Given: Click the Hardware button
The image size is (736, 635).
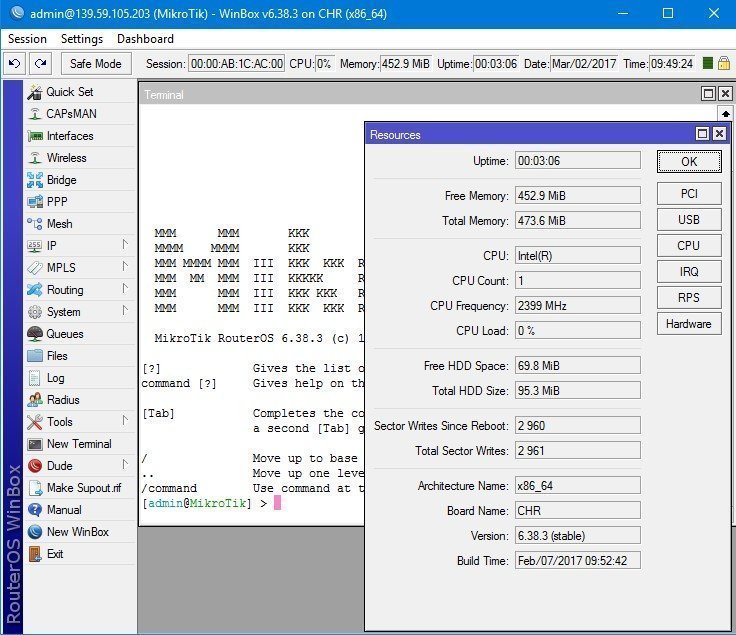Looking at the screenshot, I should pos(689,324).
